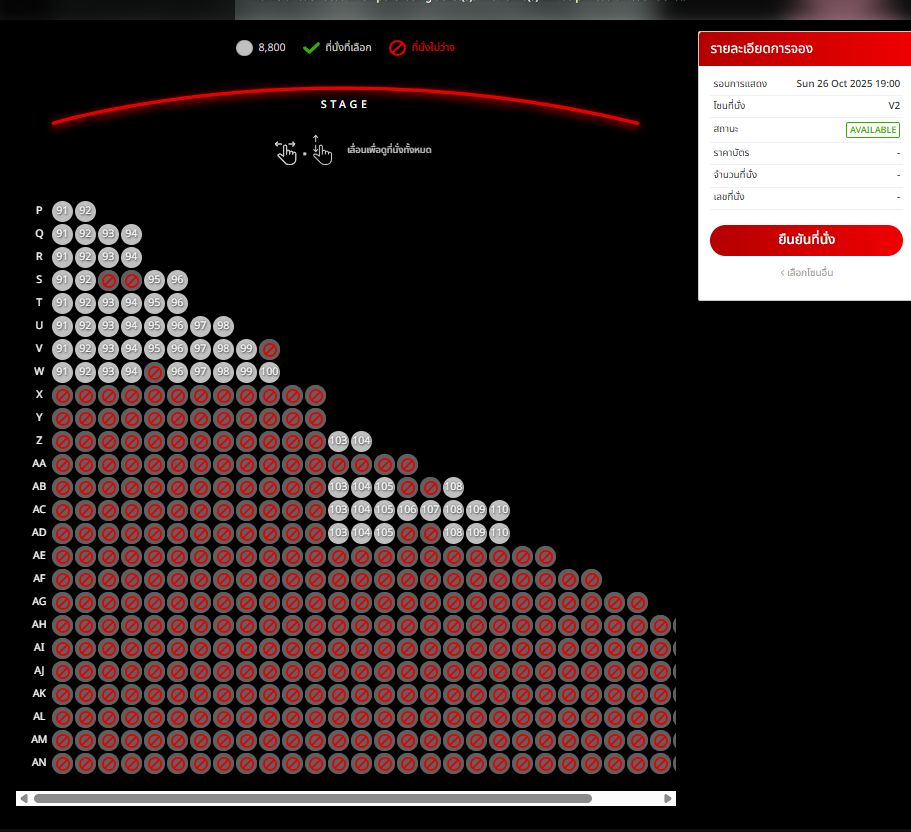Click the grey 8,800 price legend circle
The height and width of the screenshot is (832, 911).
245,48
